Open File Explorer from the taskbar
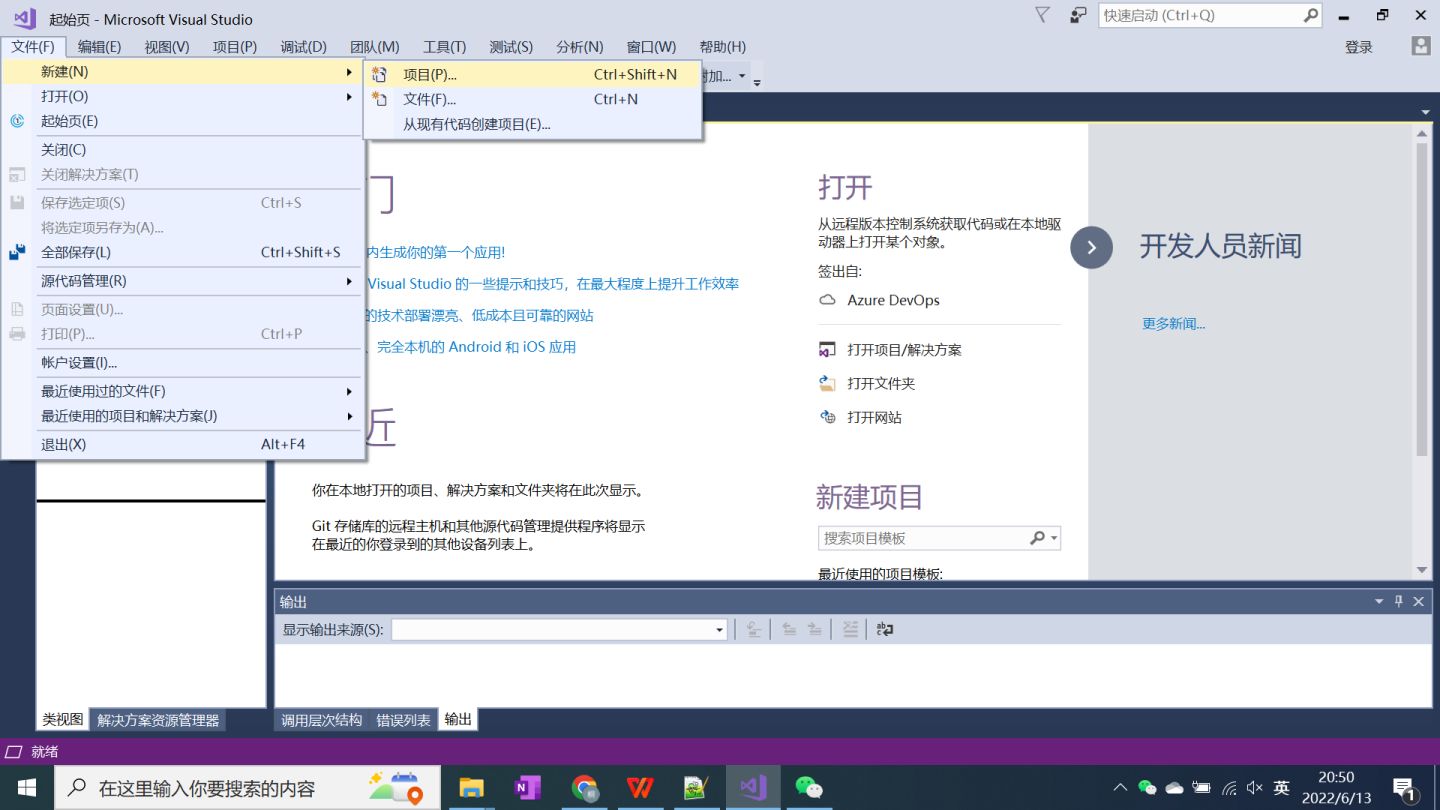 point(471,787)
